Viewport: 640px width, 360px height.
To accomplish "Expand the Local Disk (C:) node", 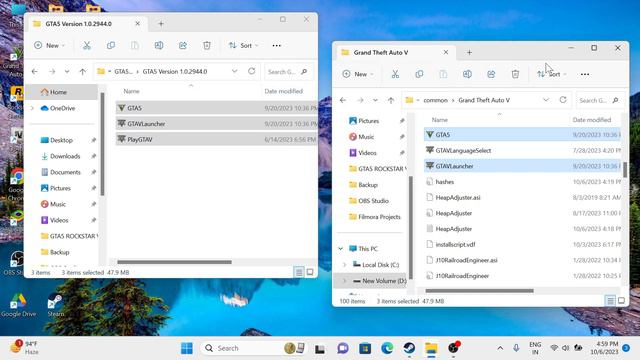I will click(x=344, y=264).
